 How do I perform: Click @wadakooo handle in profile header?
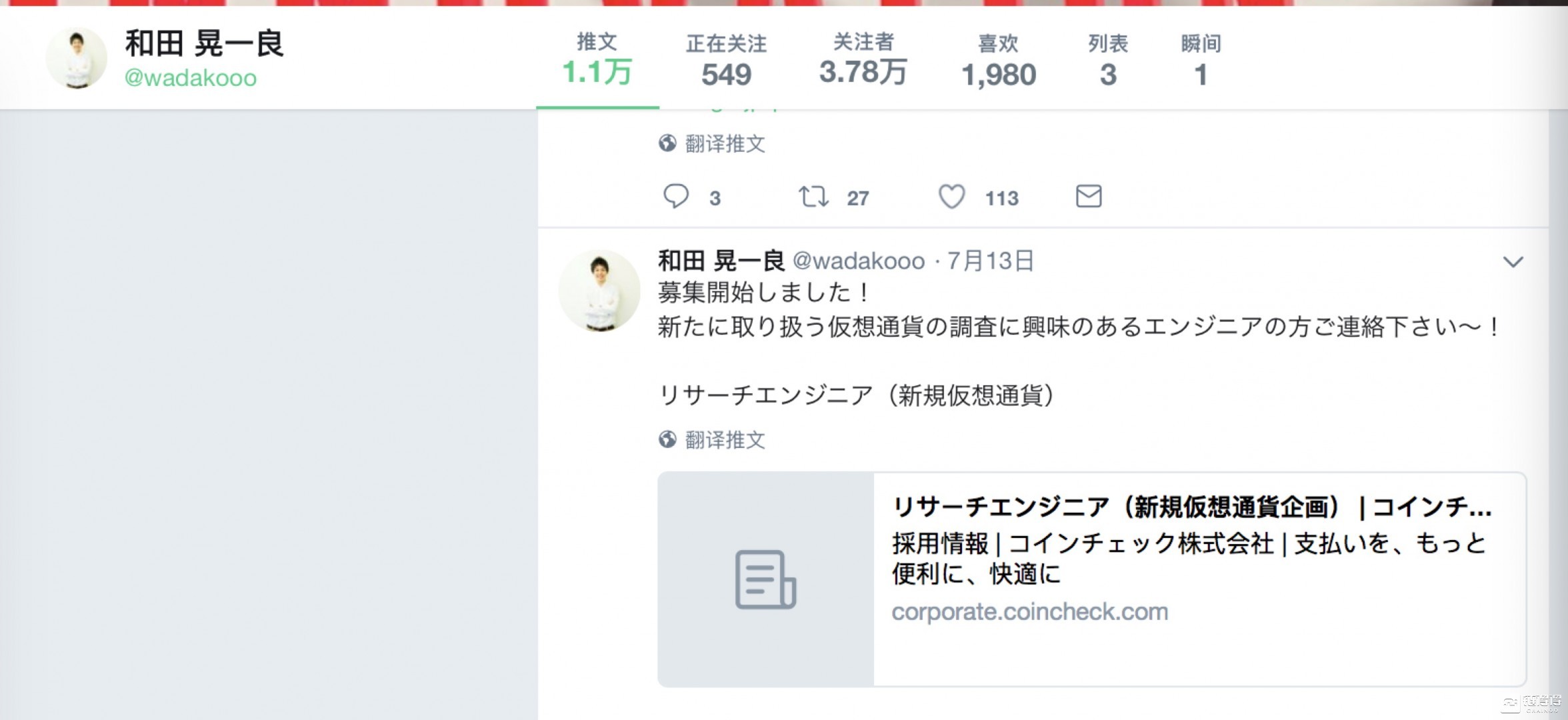click(x=191, y=78)
